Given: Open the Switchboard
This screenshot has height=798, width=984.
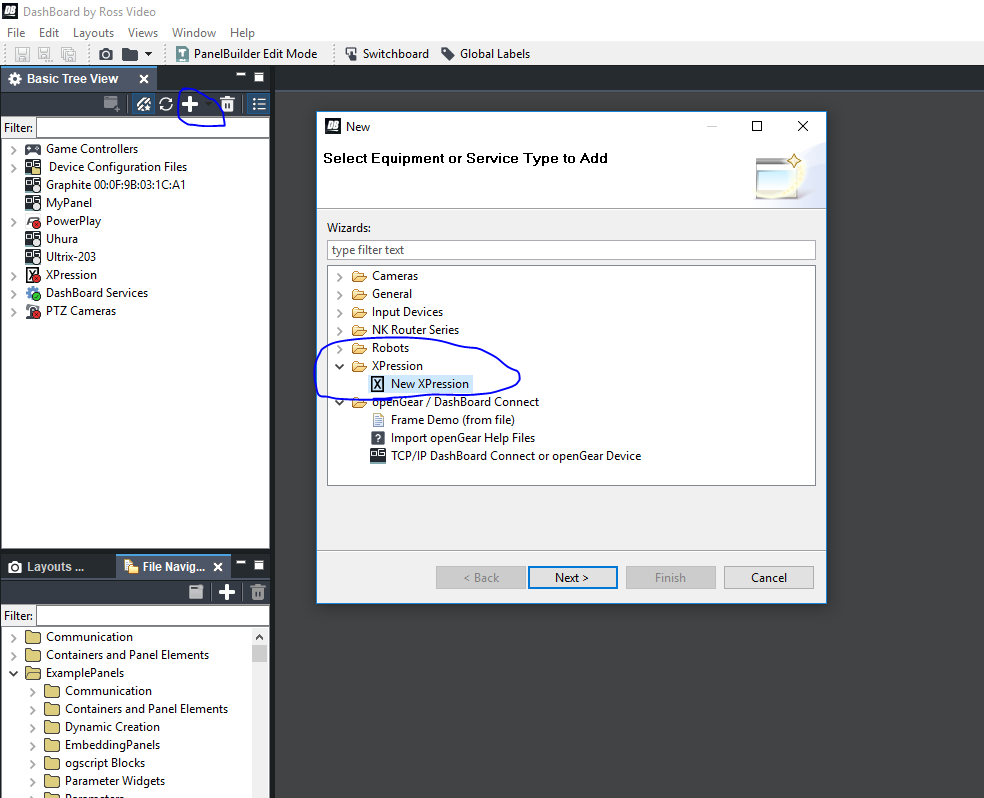Looking at the screenshot, I should (387, 54).
